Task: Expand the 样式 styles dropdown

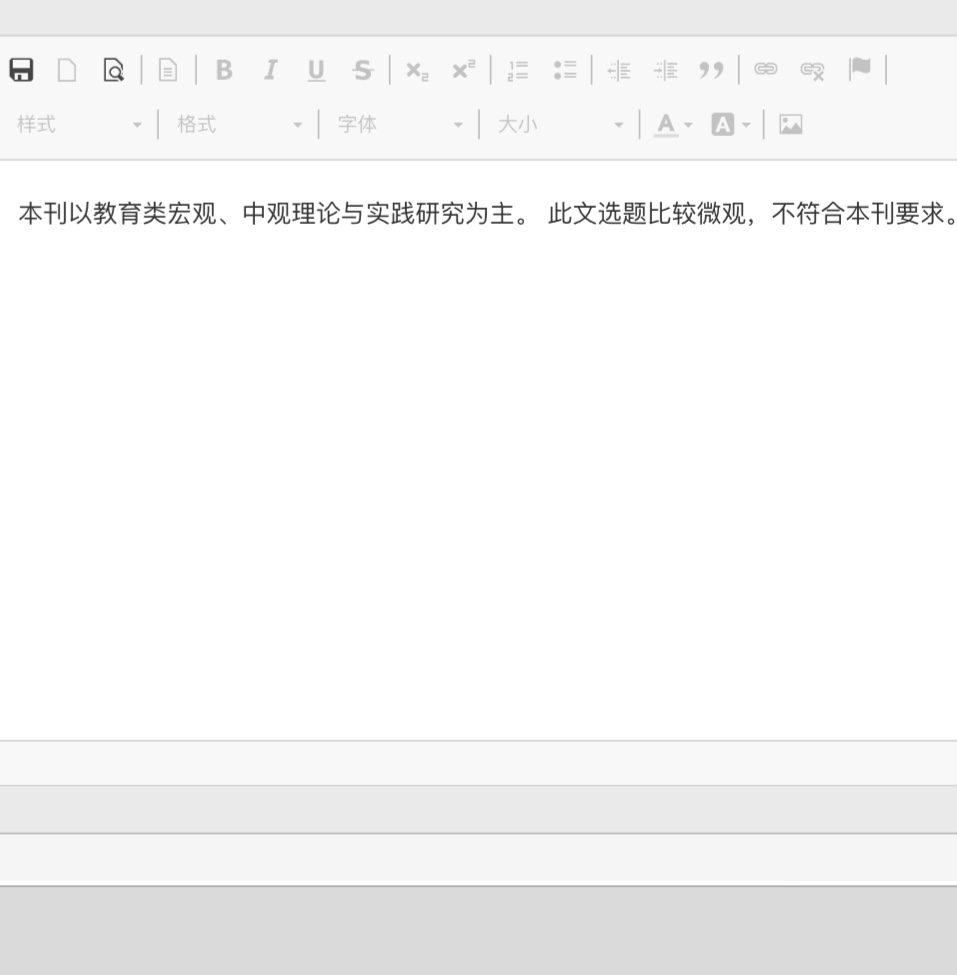Action: (x=80, y=125)
